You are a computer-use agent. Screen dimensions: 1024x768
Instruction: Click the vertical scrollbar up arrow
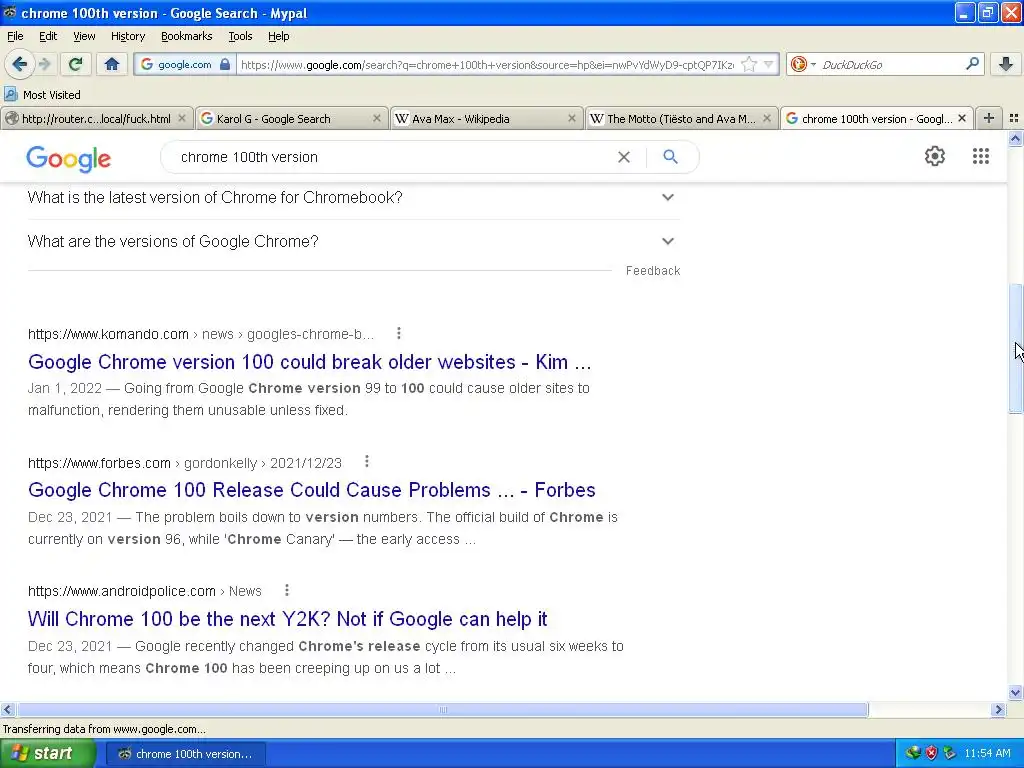[x=1015, y=138]
